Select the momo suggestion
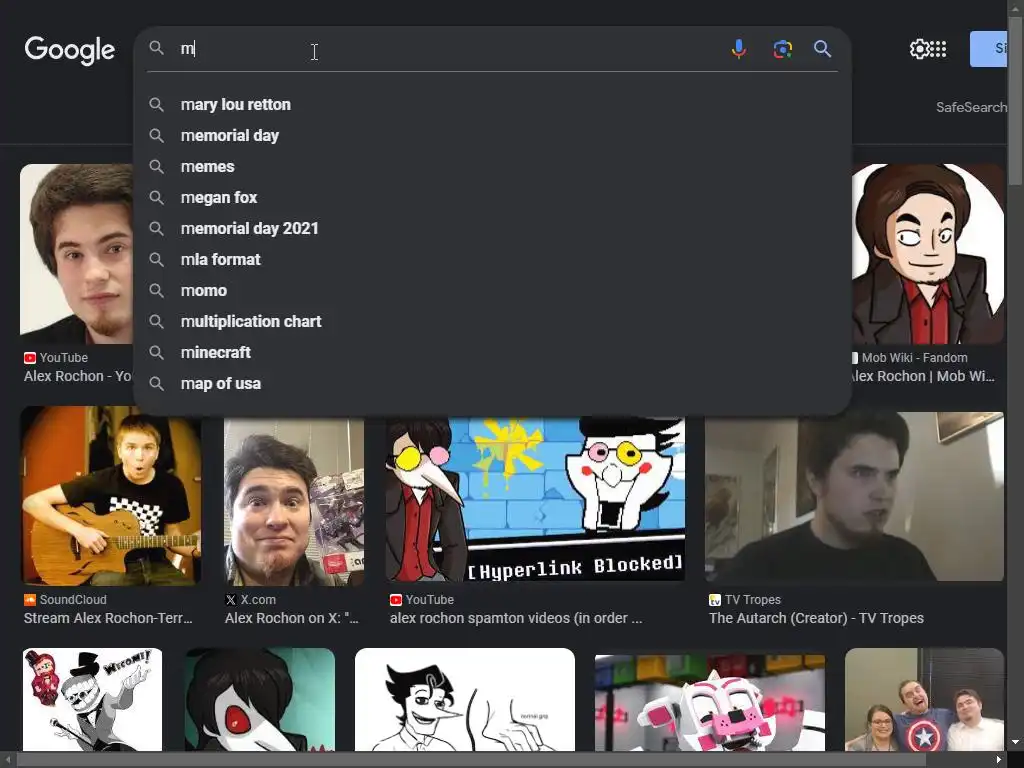Screen dimensions: 1024x768 click(x=492, y=291)
